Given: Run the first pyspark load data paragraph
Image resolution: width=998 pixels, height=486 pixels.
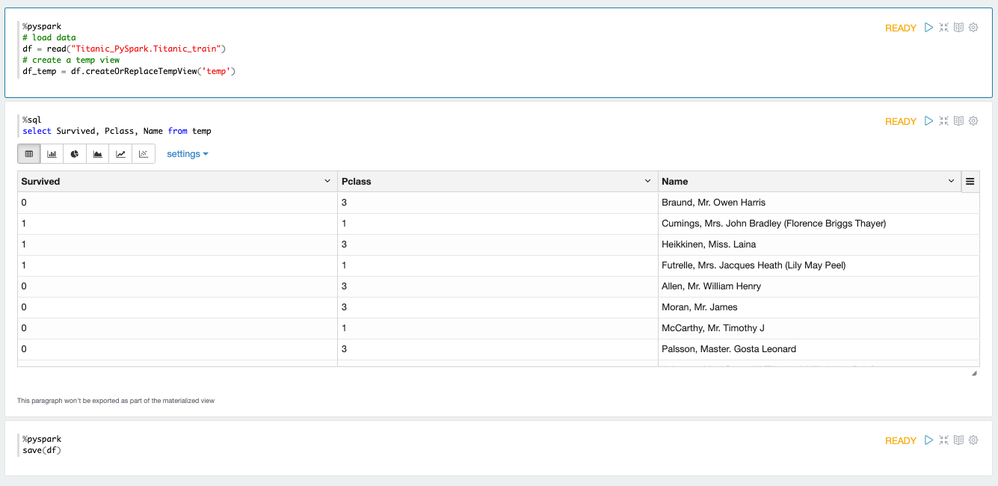Looking at the screenshot, I should coord(928,28).
